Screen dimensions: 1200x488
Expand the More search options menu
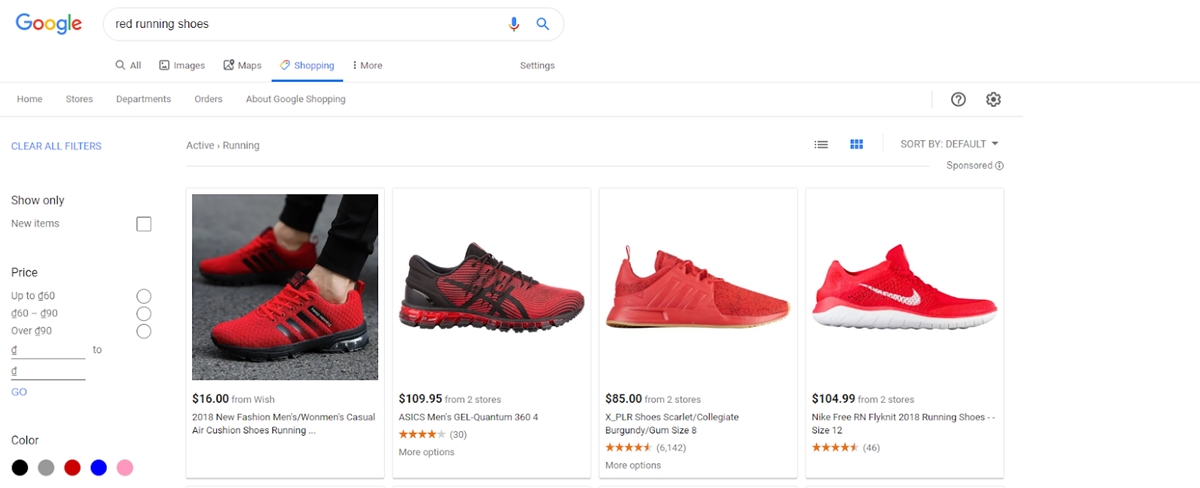point(367,65)
